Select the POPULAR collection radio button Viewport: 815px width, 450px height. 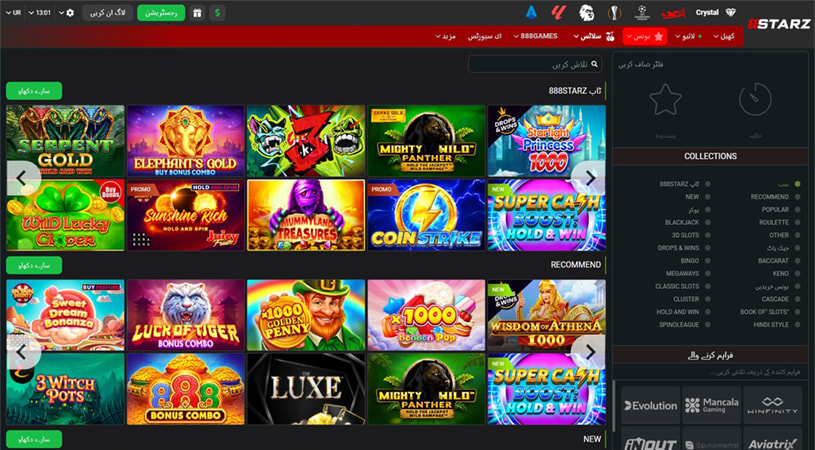[x=797, y=209]
